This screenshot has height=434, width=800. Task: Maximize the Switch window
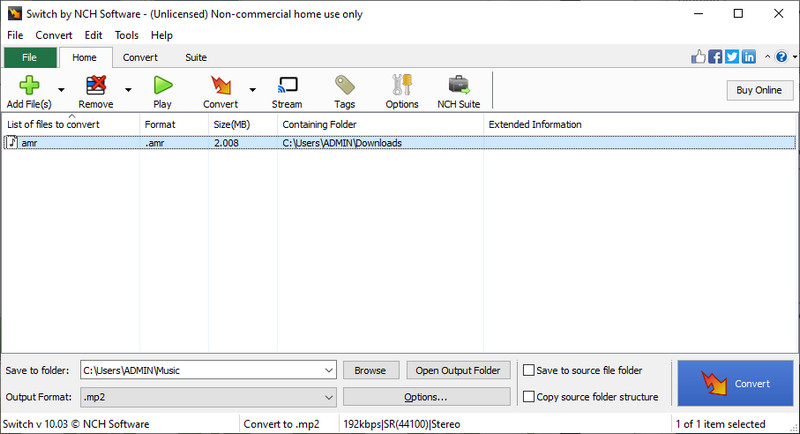tap(738, 14)
